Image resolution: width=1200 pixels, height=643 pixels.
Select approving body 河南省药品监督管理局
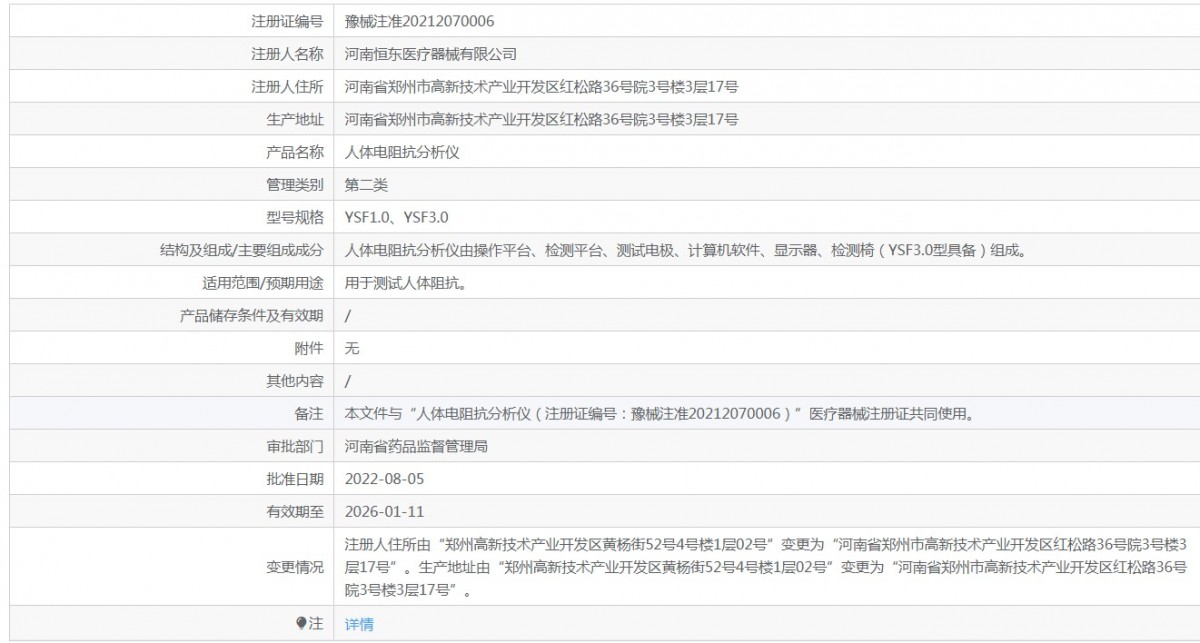(416, 446)
